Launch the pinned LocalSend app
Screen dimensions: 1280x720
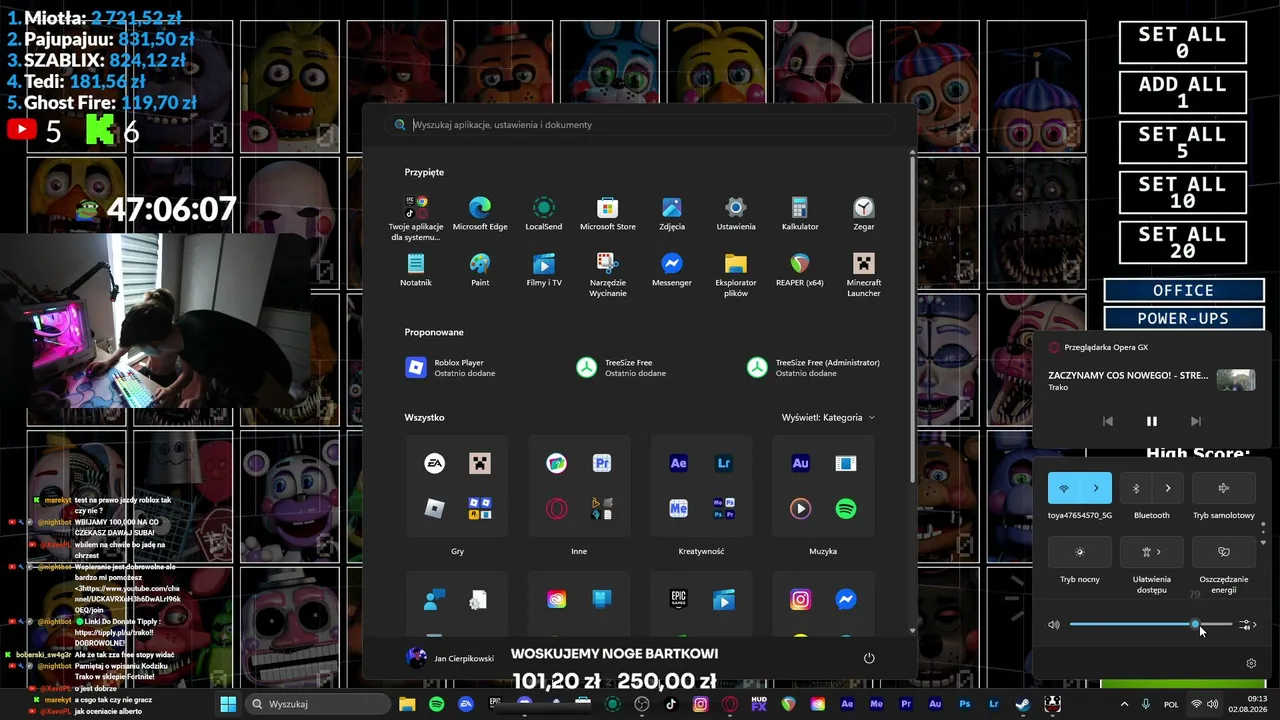(544, 213)
